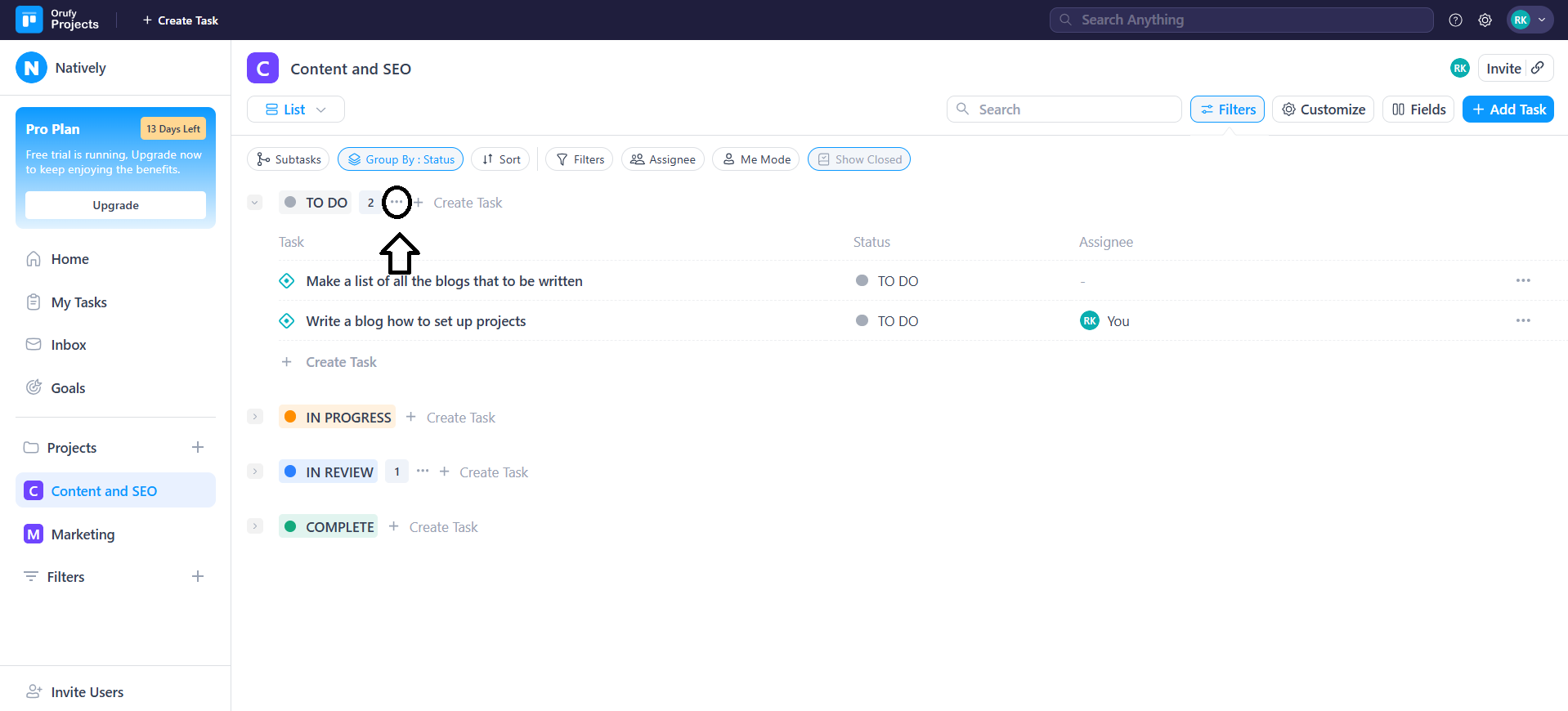The width and height of the screenshot is (1568, 711).
Task: Add a new project with plus icon
Action: tap(198, 447)
